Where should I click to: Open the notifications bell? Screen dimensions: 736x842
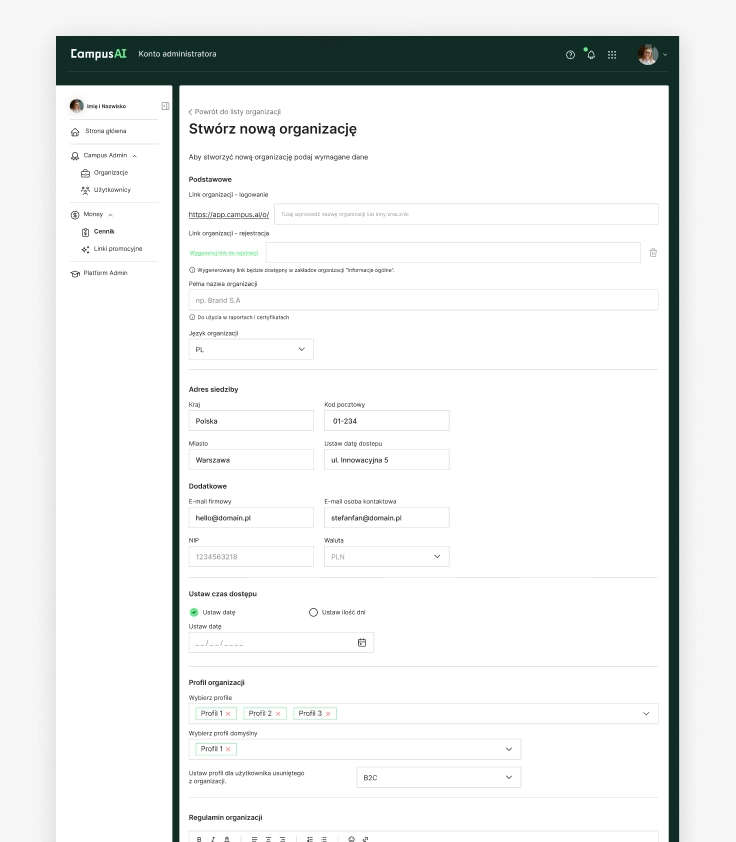click(x=591, y=54)
